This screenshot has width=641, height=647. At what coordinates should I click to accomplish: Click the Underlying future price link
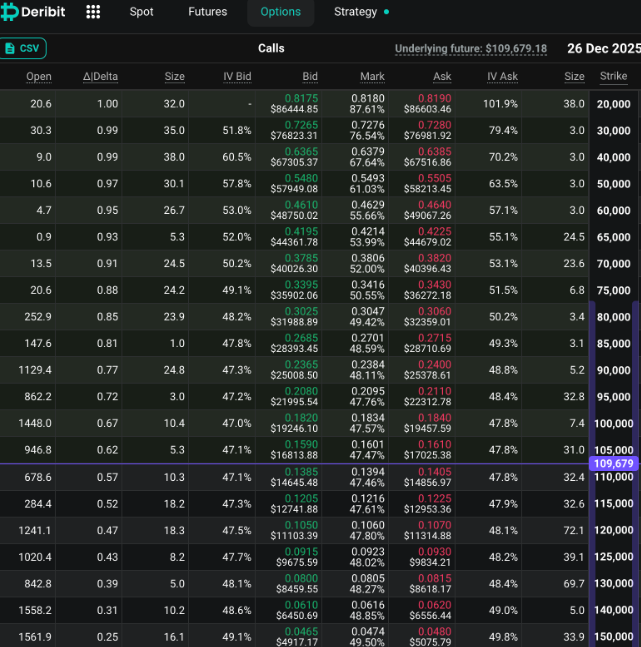pyautogui.click(x=471, y=49)
